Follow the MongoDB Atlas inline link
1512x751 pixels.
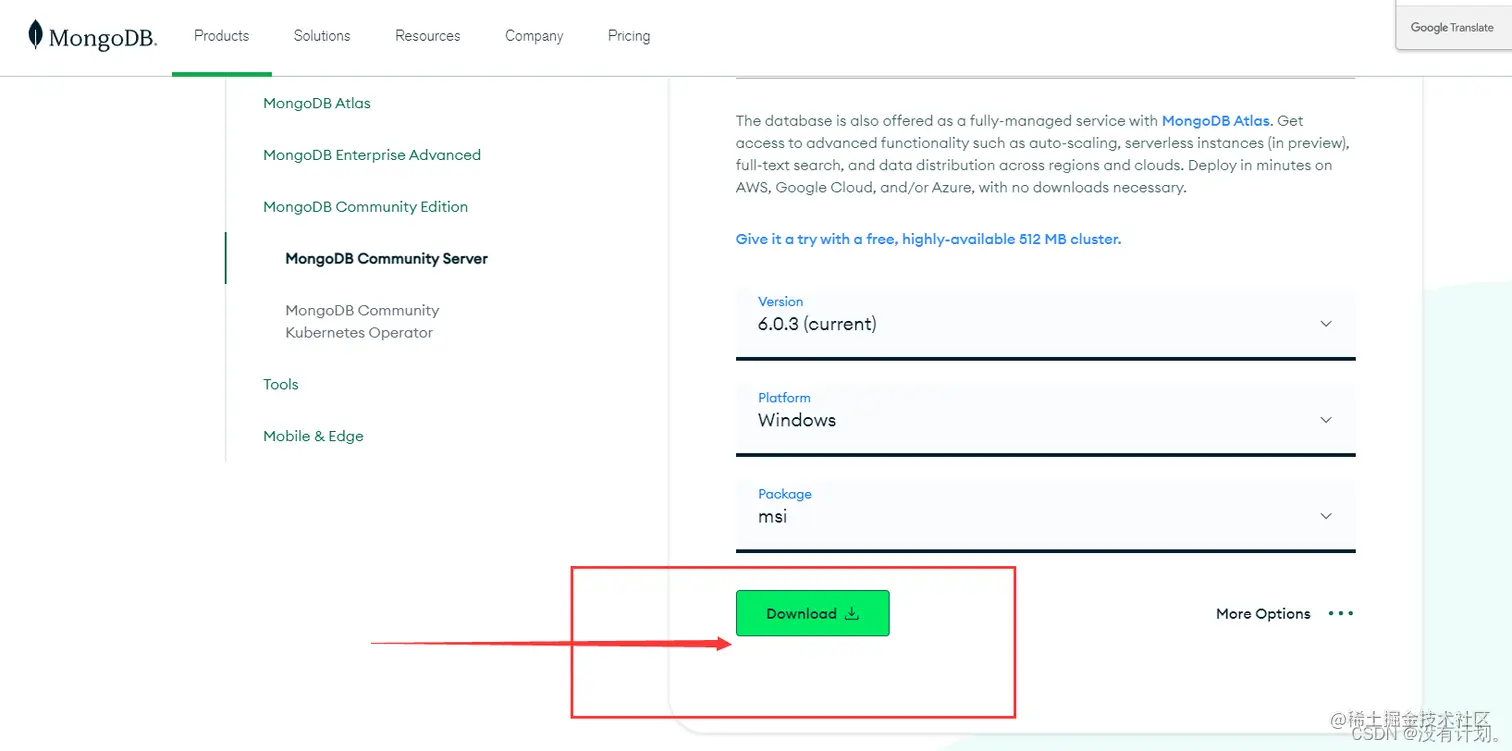coord(1215,121)
